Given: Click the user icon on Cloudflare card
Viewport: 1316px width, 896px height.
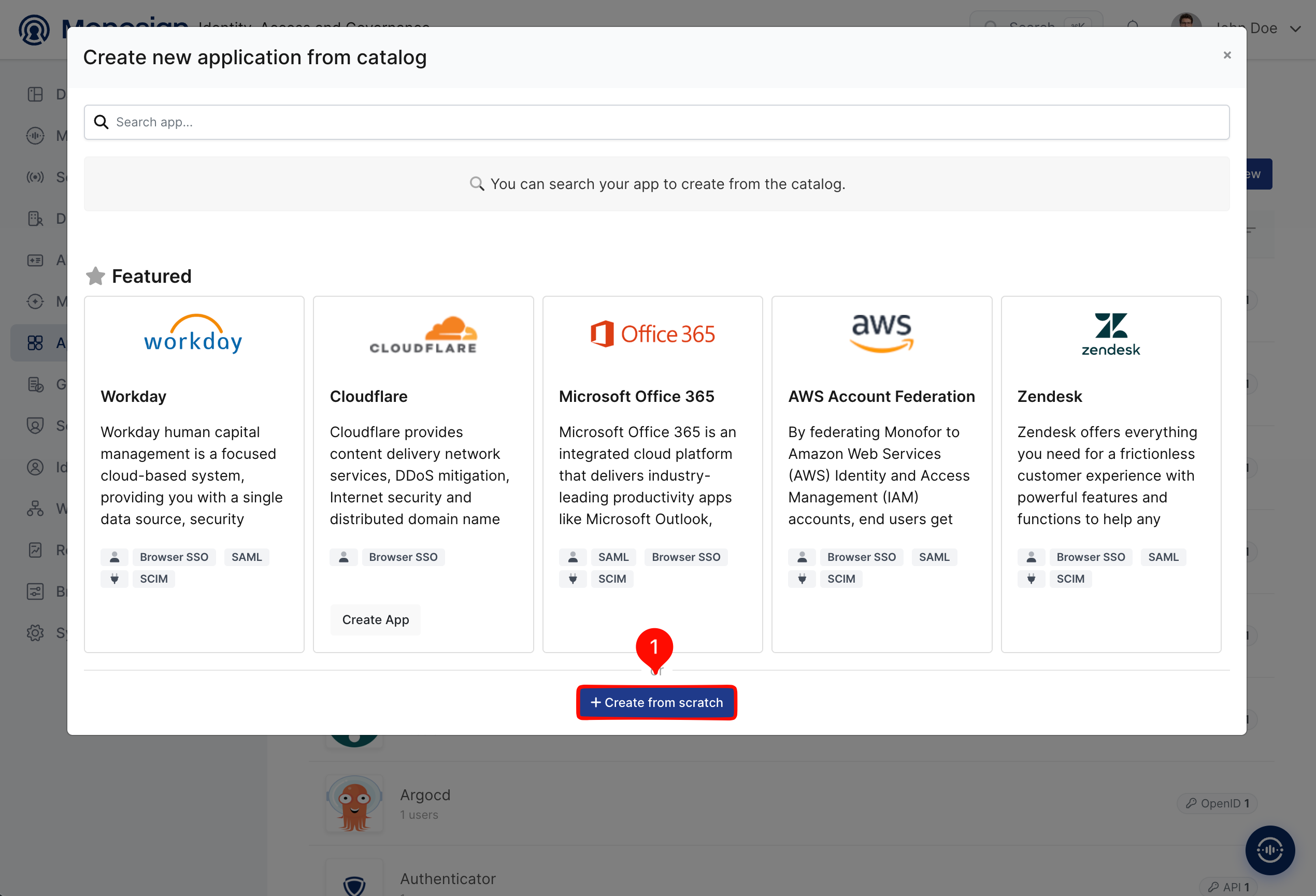Looking at the screenshot, I should tap(344, 557).
